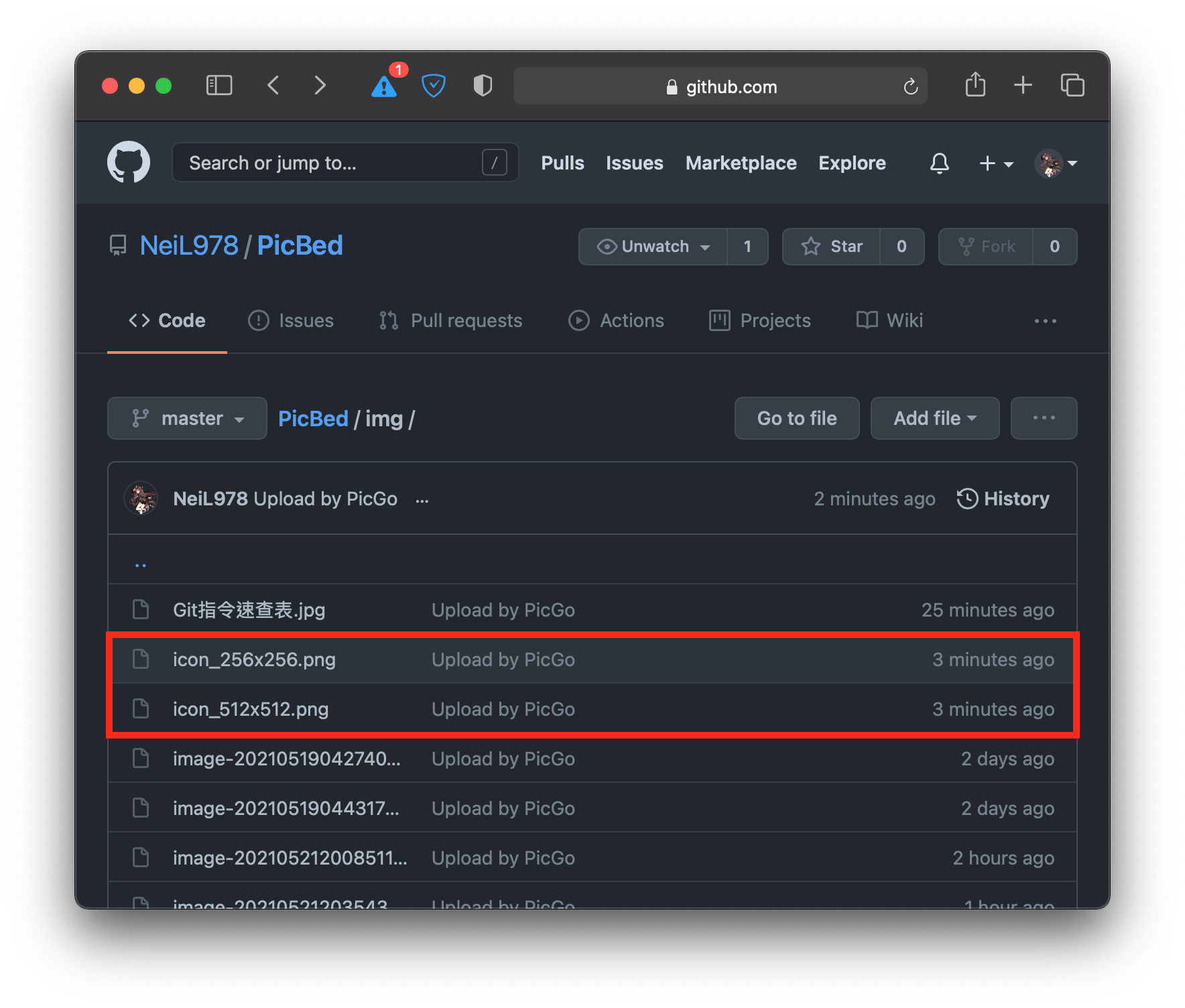Screen dimensions: 1185x1008
Task: Open the NeiL978 owner link
Action: pos(189,245)
